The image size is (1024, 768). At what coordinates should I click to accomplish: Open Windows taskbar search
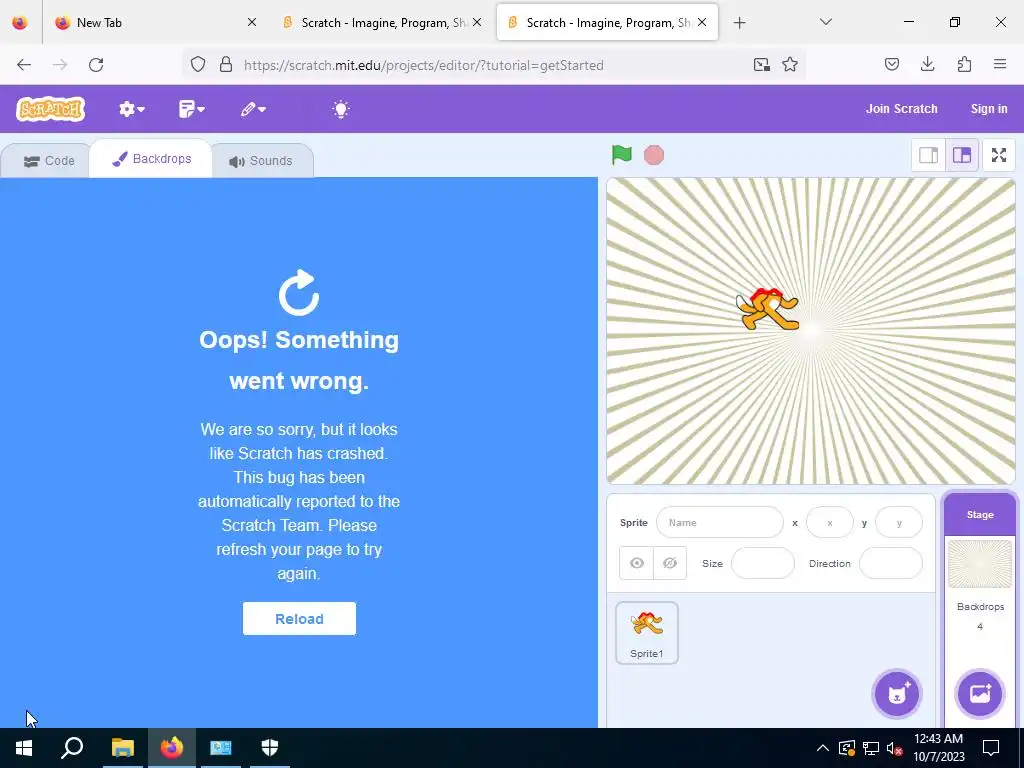pos(72,748)
